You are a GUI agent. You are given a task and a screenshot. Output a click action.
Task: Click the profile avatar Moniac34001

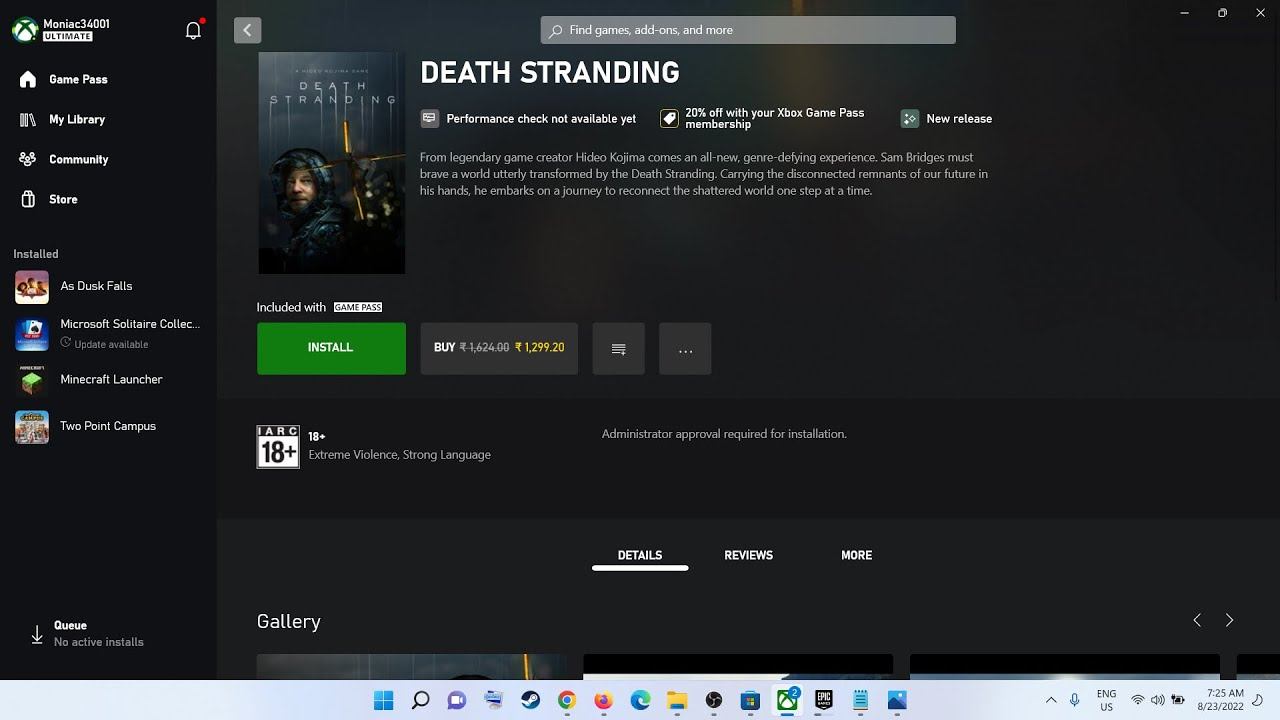(x=25, y=30)
